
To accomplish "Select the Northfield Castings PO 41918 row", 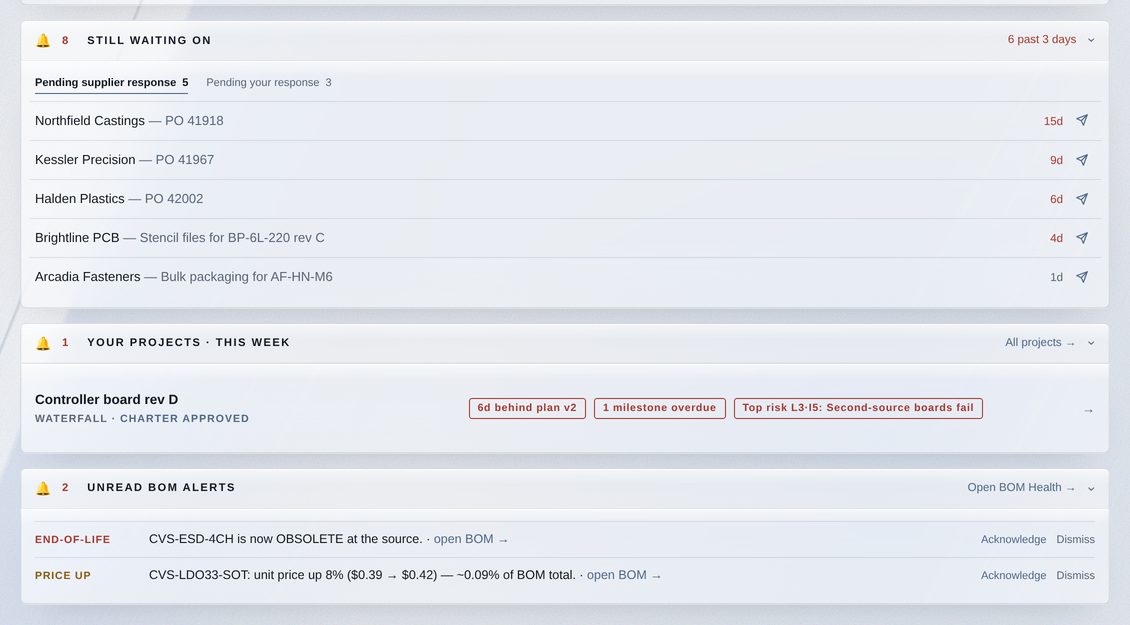I will [x=565, y=121].
